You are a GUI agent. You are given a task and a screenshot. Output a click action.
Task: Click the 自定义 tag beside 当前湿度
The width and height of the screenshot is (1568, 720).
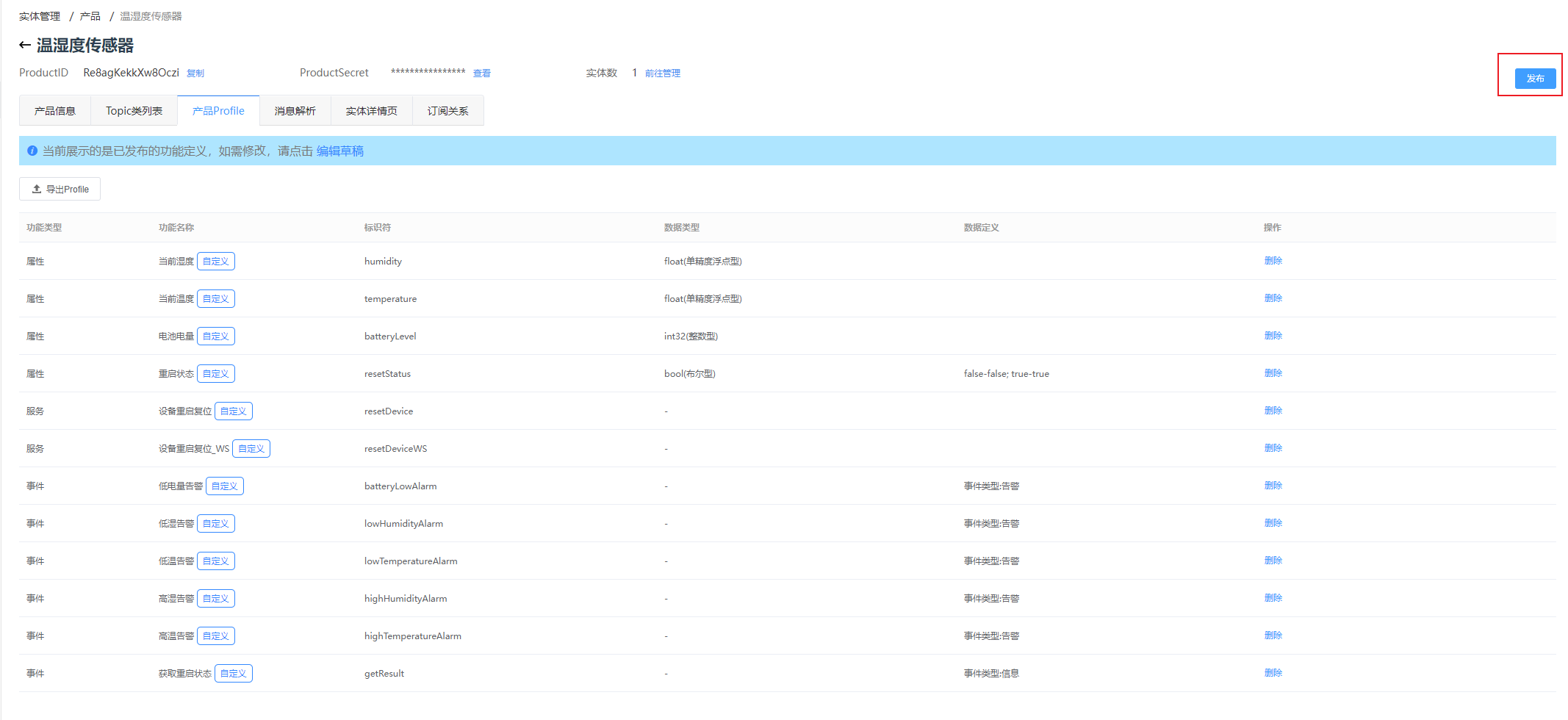(216, 262)
